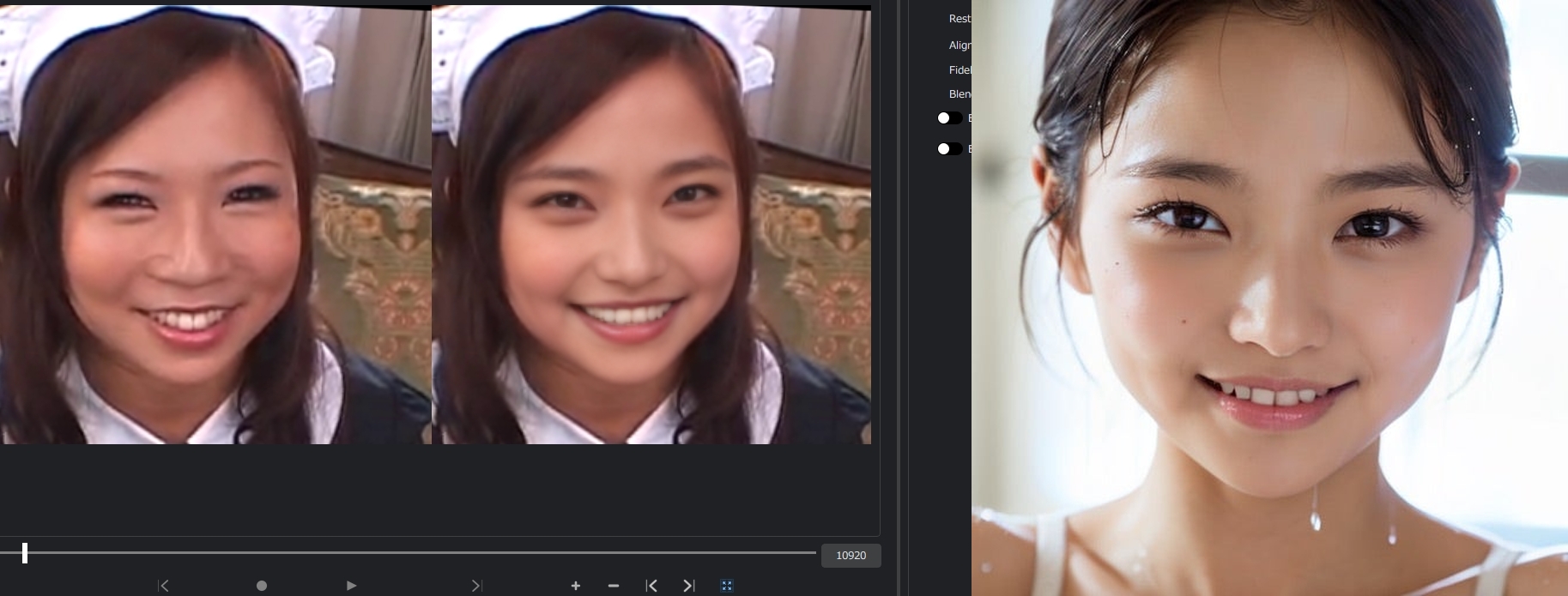Image resolution: width=1568 pixels, height=596 pixels.
Task: Select the "Fidel" setting label in the side panel
Action: coord(960,70)
